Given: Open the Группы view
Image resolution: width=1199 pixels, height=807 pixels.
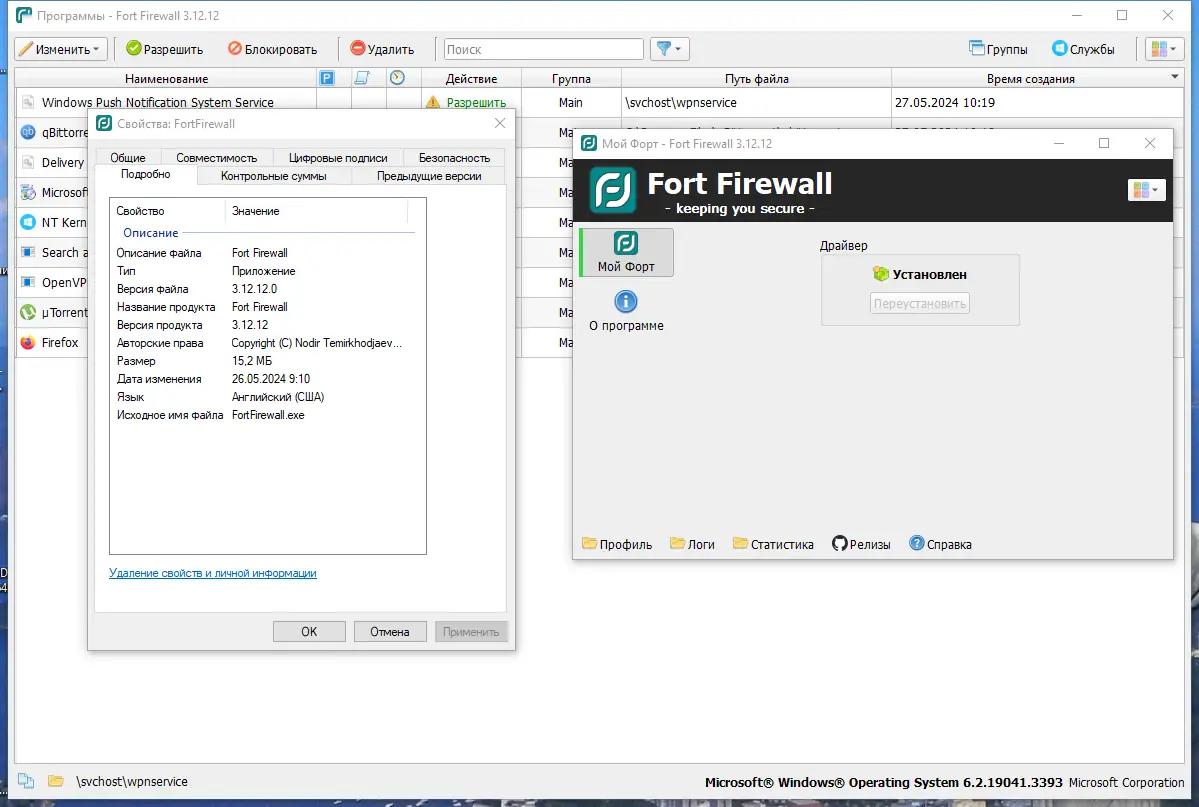Looking at the screenshot, I should (x=998, y=48).
